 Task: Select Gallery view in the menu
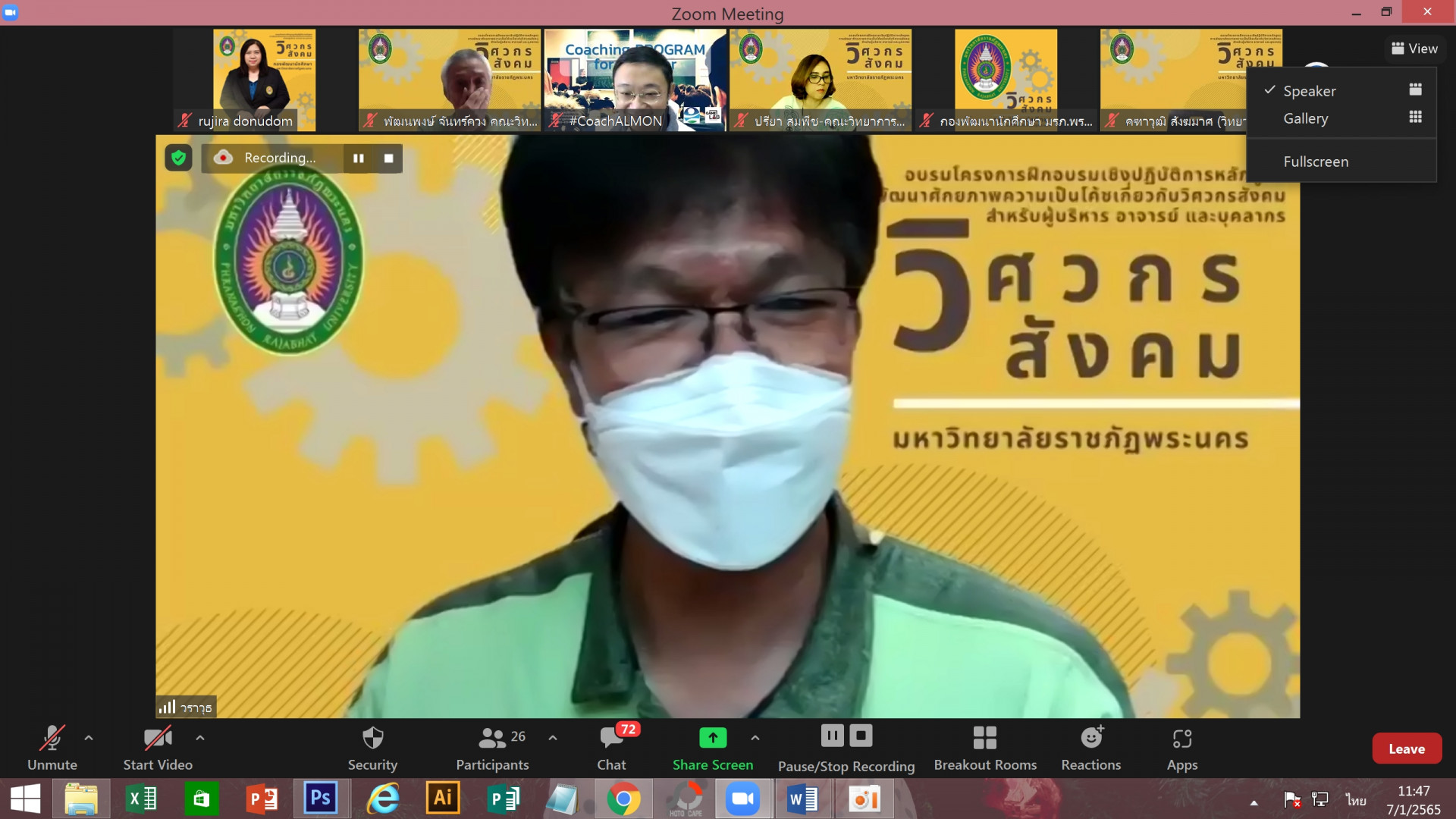(x=1305, y=118)
